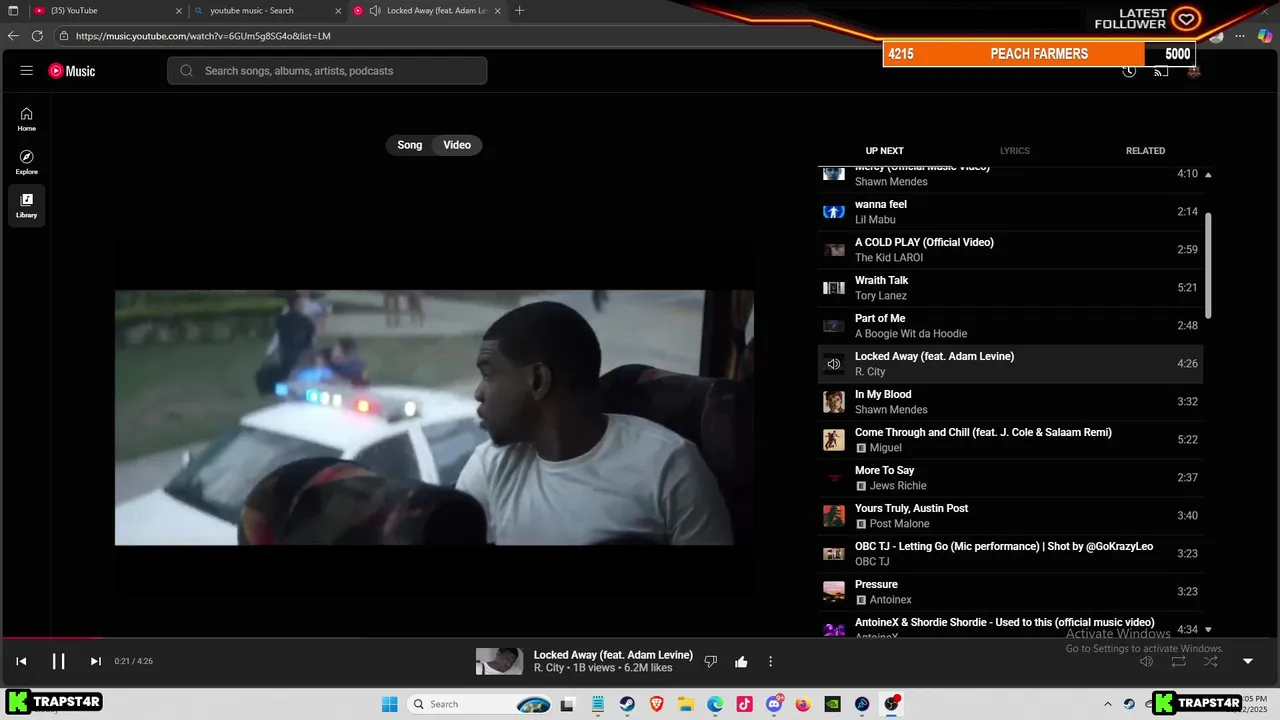Skip to next track

point(95,661)
